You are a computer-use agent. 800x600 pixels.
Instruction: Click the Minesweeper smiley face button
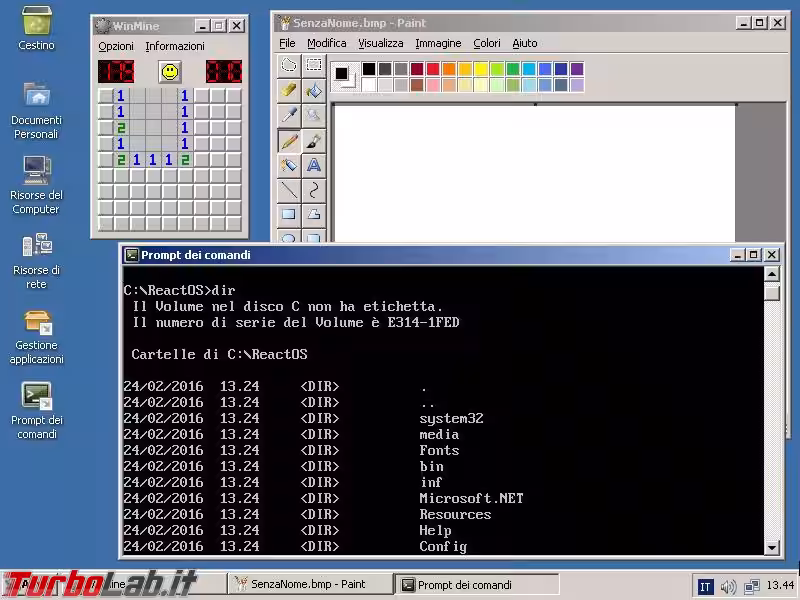[x=170, y=72]
